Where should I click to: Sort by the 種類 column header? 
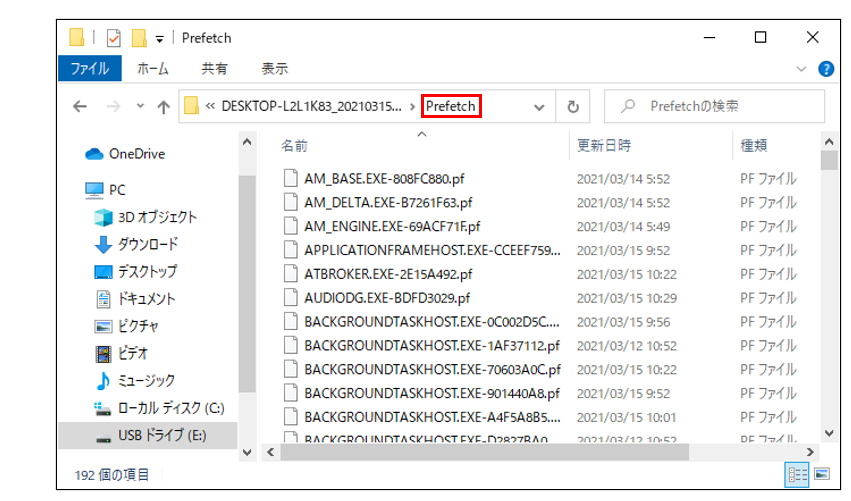pos(754,146)
